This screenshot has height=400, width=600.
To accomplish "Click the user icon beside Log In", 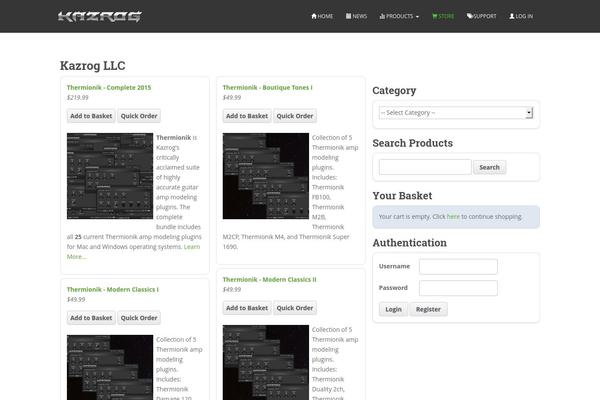I will coord(512,16).
